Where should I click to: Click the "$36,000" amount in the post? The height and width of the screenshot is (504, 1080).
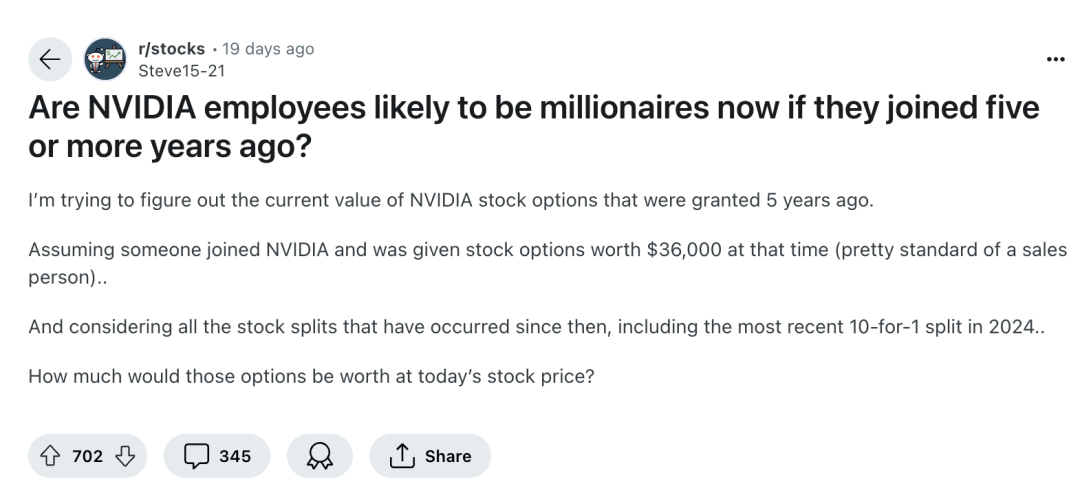tap(687, 250)
